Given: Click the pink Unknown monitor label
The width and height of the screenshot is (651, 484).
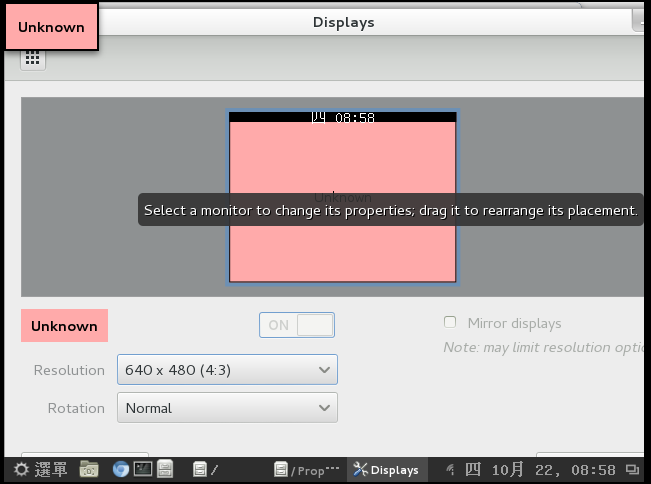Looking at the screenshot, I should pos(64,326).
